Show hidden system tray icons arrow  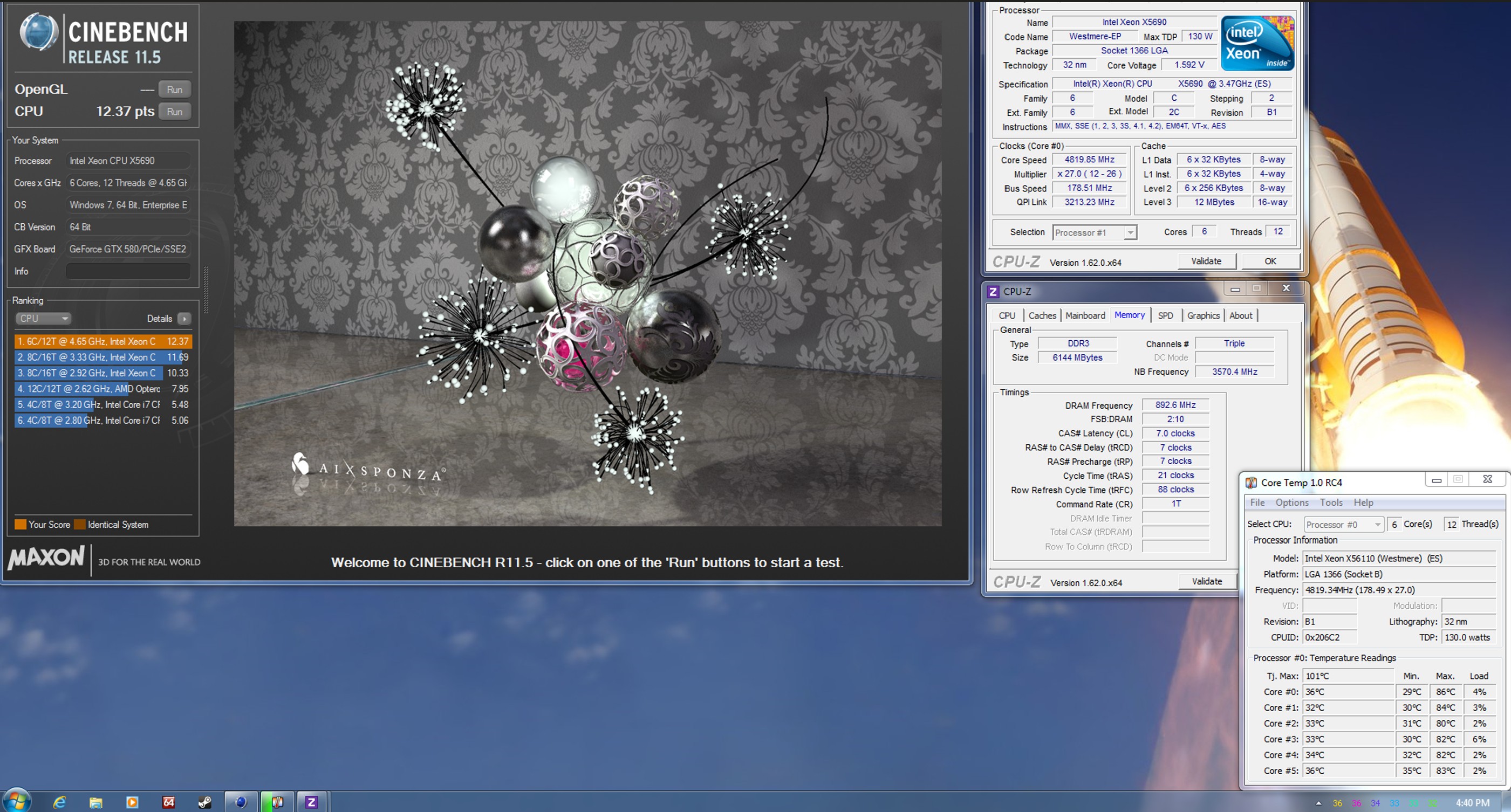[x=1318, y=803]
